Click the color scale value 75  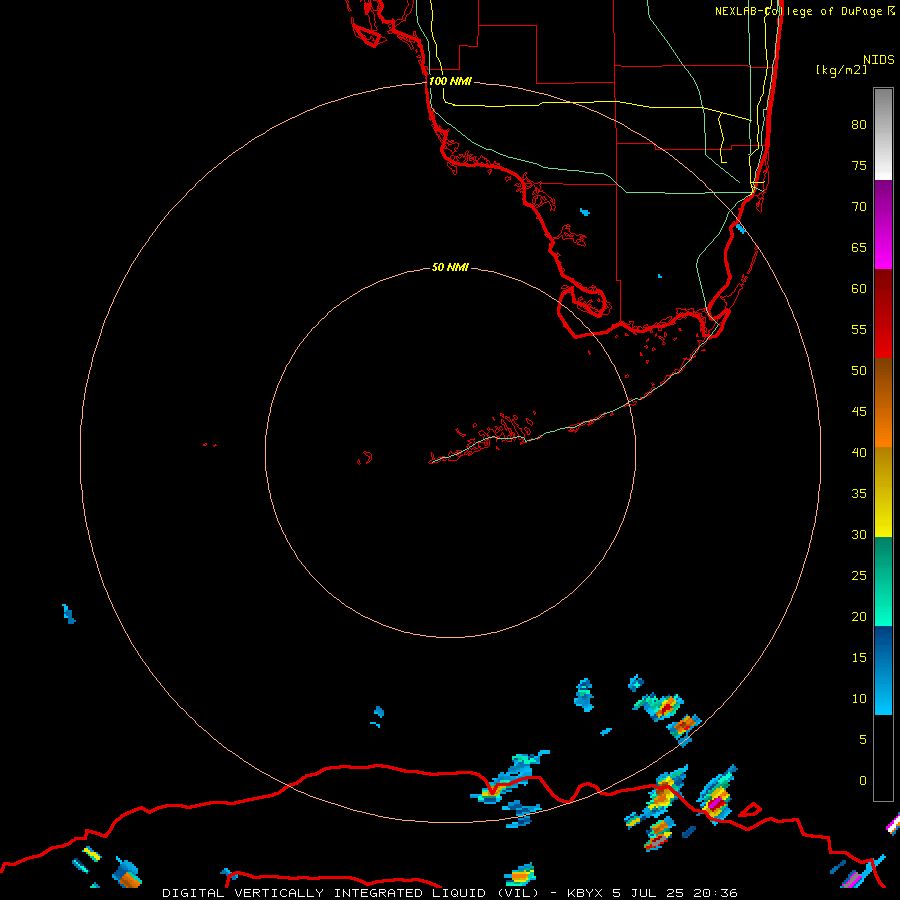pyautogui.click(x=859, y=165)
